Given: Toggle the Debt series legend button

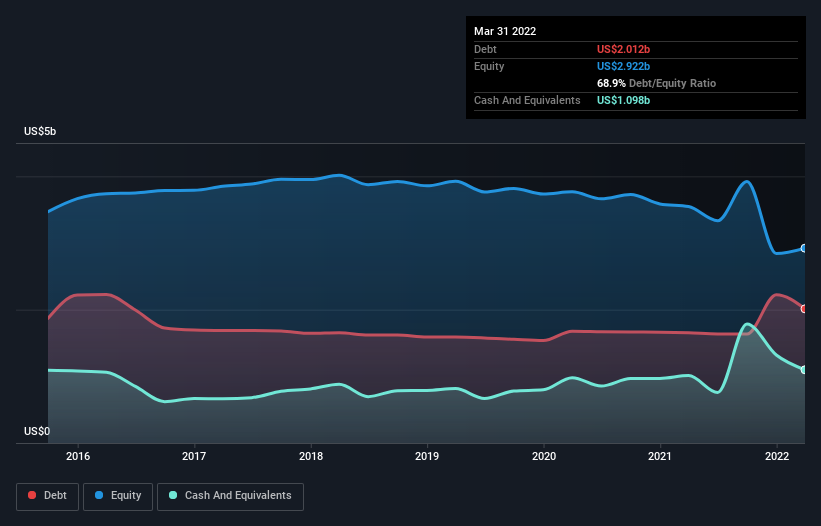Looking at the screenshot, I should 47,496.
